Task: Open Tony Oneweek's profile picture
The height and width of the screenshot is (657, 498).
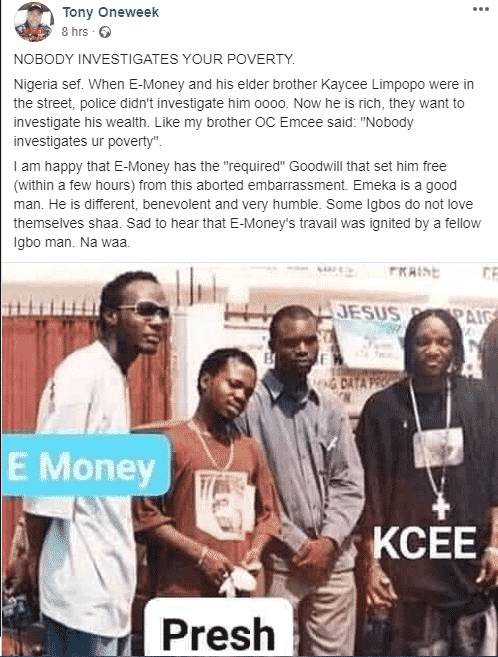Action: pos(34,22)
